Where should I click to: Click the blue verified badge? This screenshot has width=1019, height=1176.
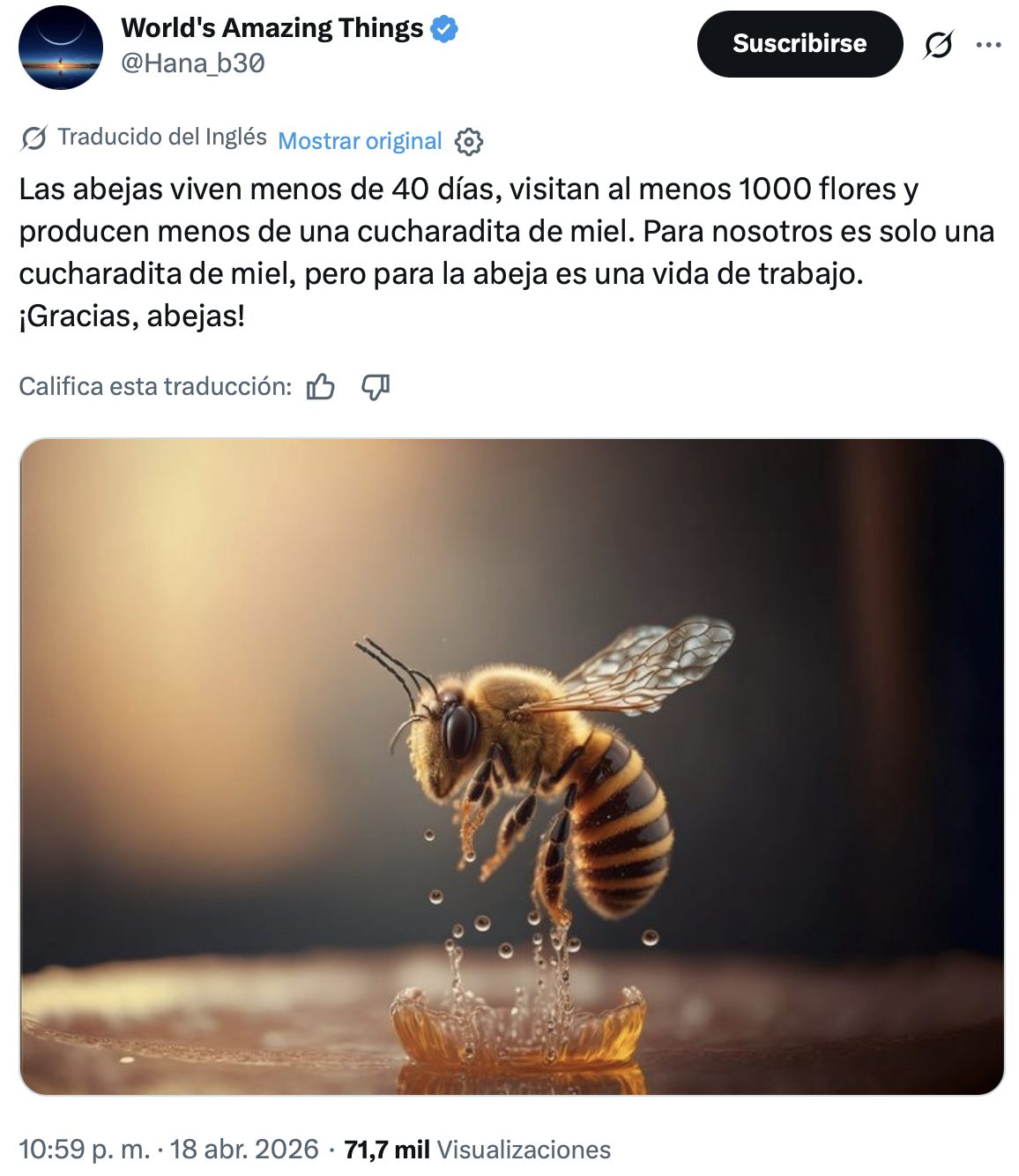(x=444, y=29)
